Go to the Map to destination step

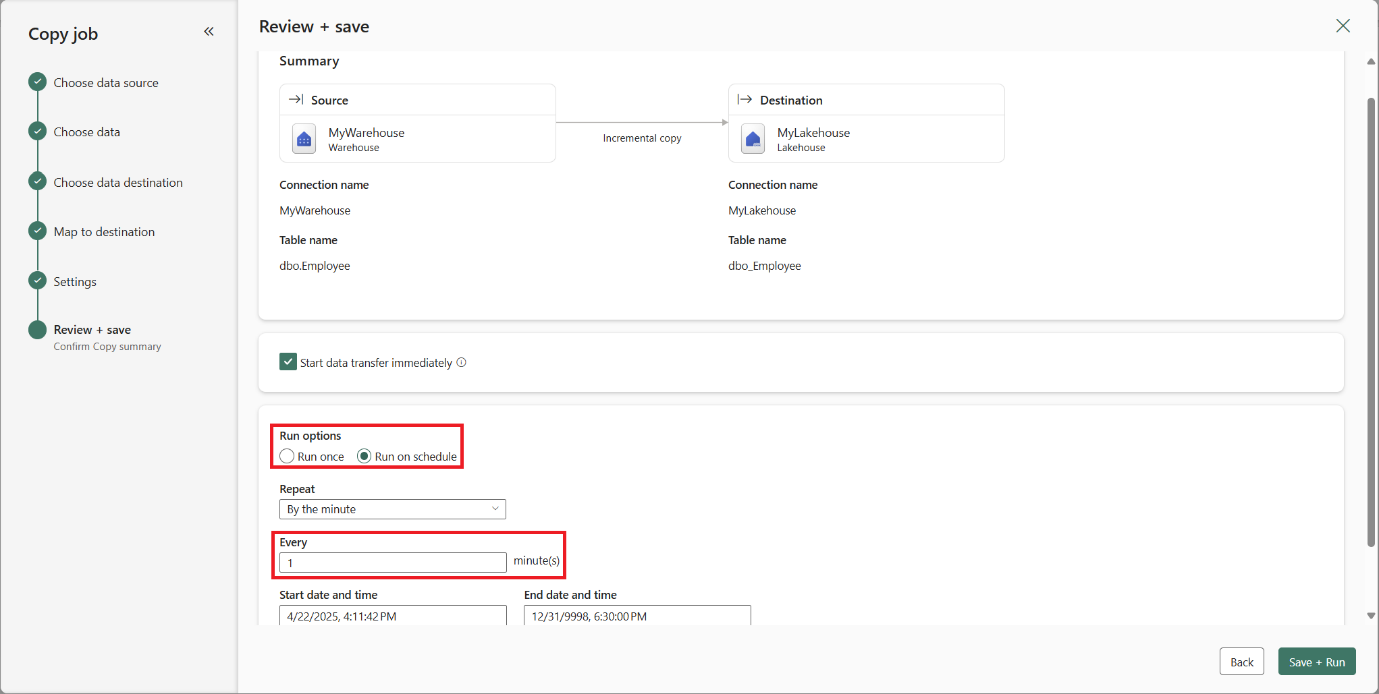[104, 232]
